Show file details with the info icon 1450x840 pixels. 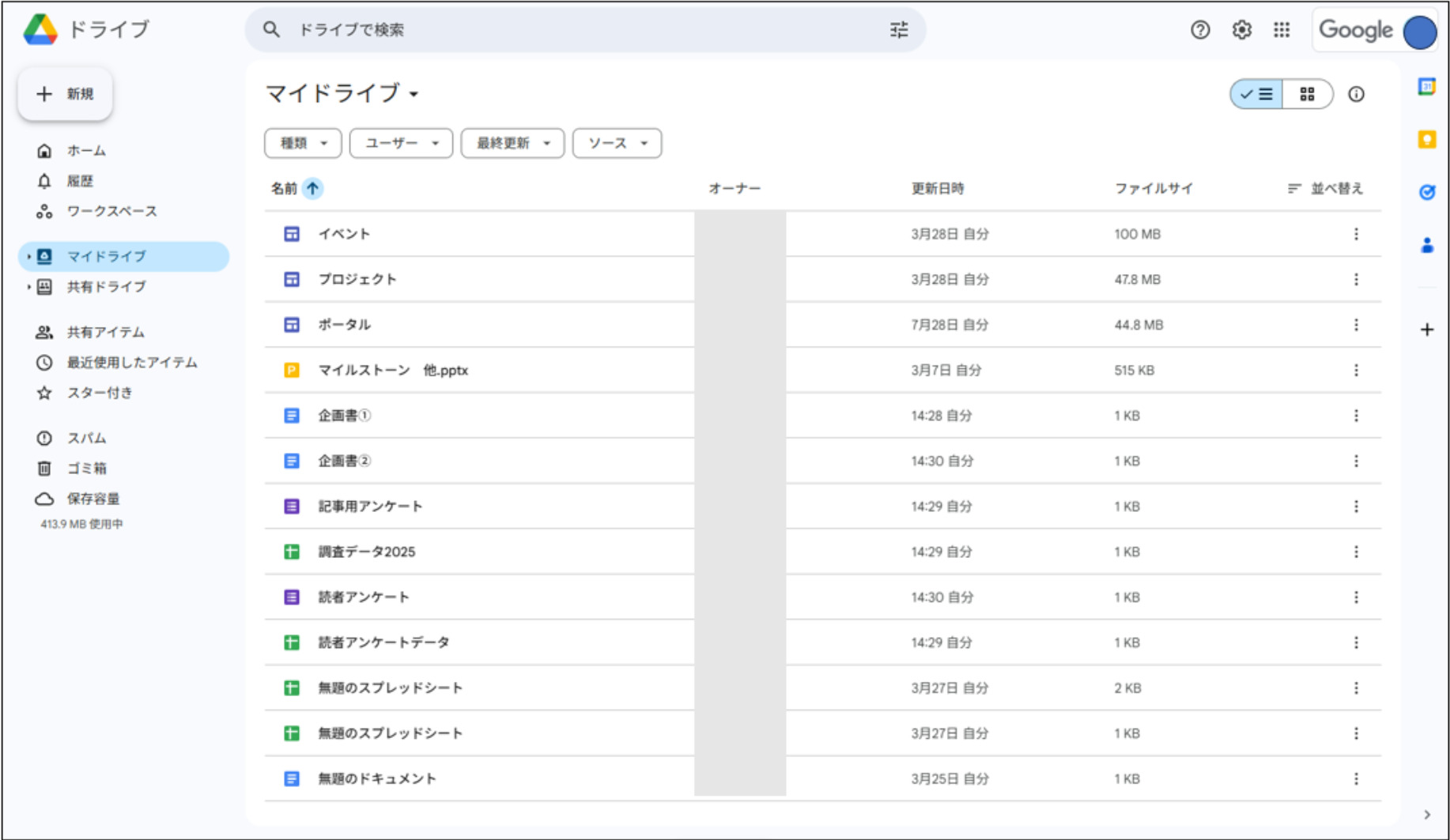coord(1357,94)
